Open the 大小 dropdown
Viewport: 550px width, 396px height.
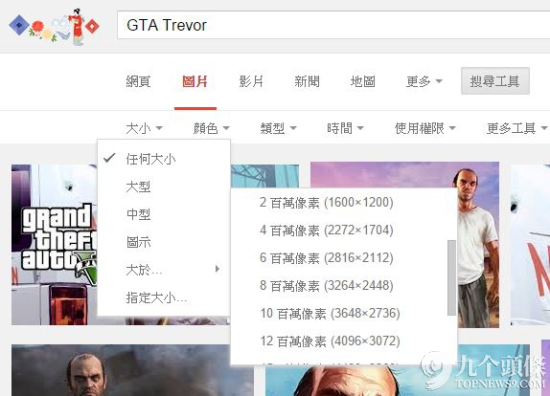point(144,128)
